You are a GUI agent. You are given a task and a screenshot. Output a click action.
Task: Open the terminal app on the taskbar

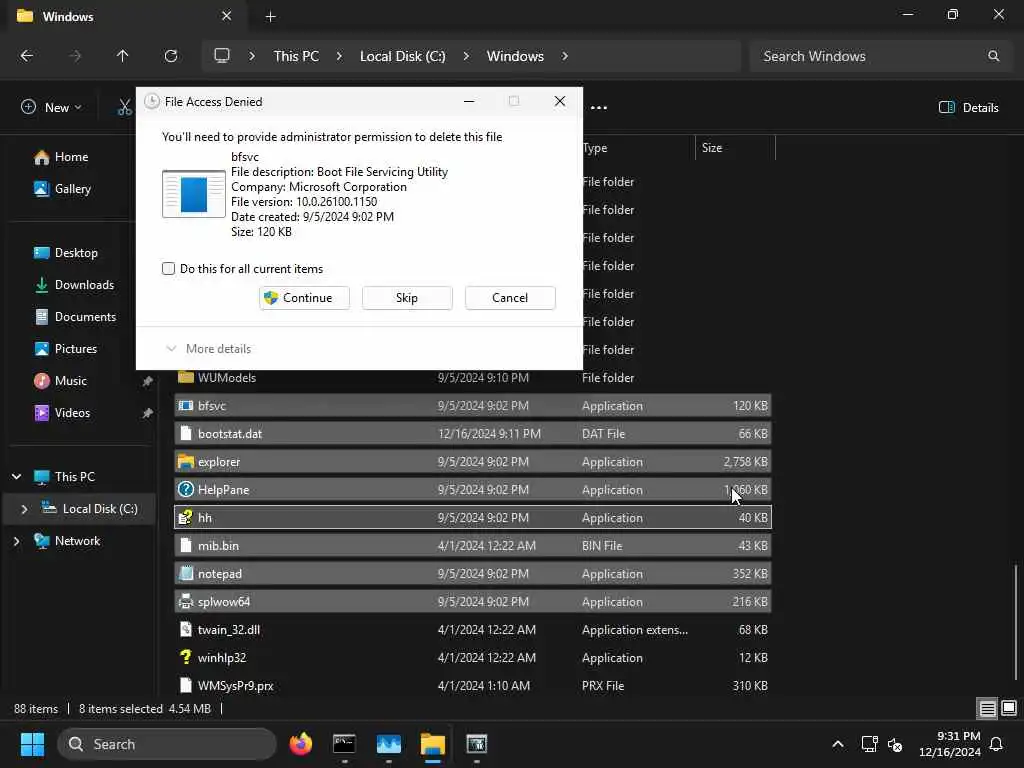(x=344, y=744)
